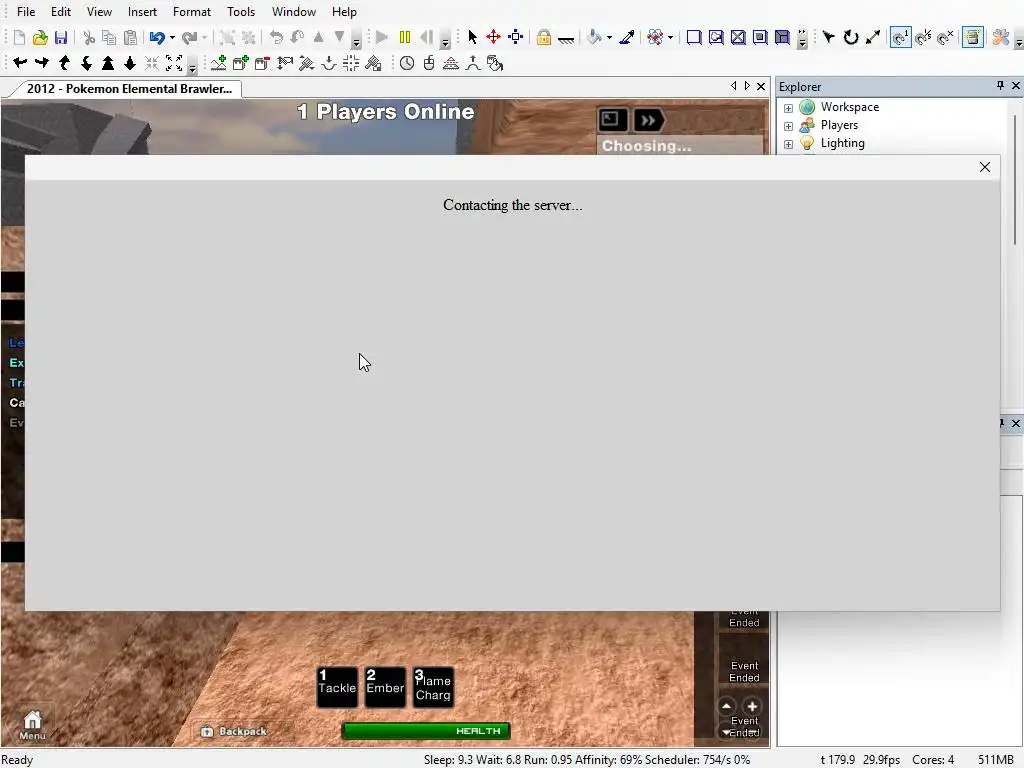Click the diagonal scale arrow tool
The height and width of the screenshot is (768, 1024).
(x=873, y=37)
